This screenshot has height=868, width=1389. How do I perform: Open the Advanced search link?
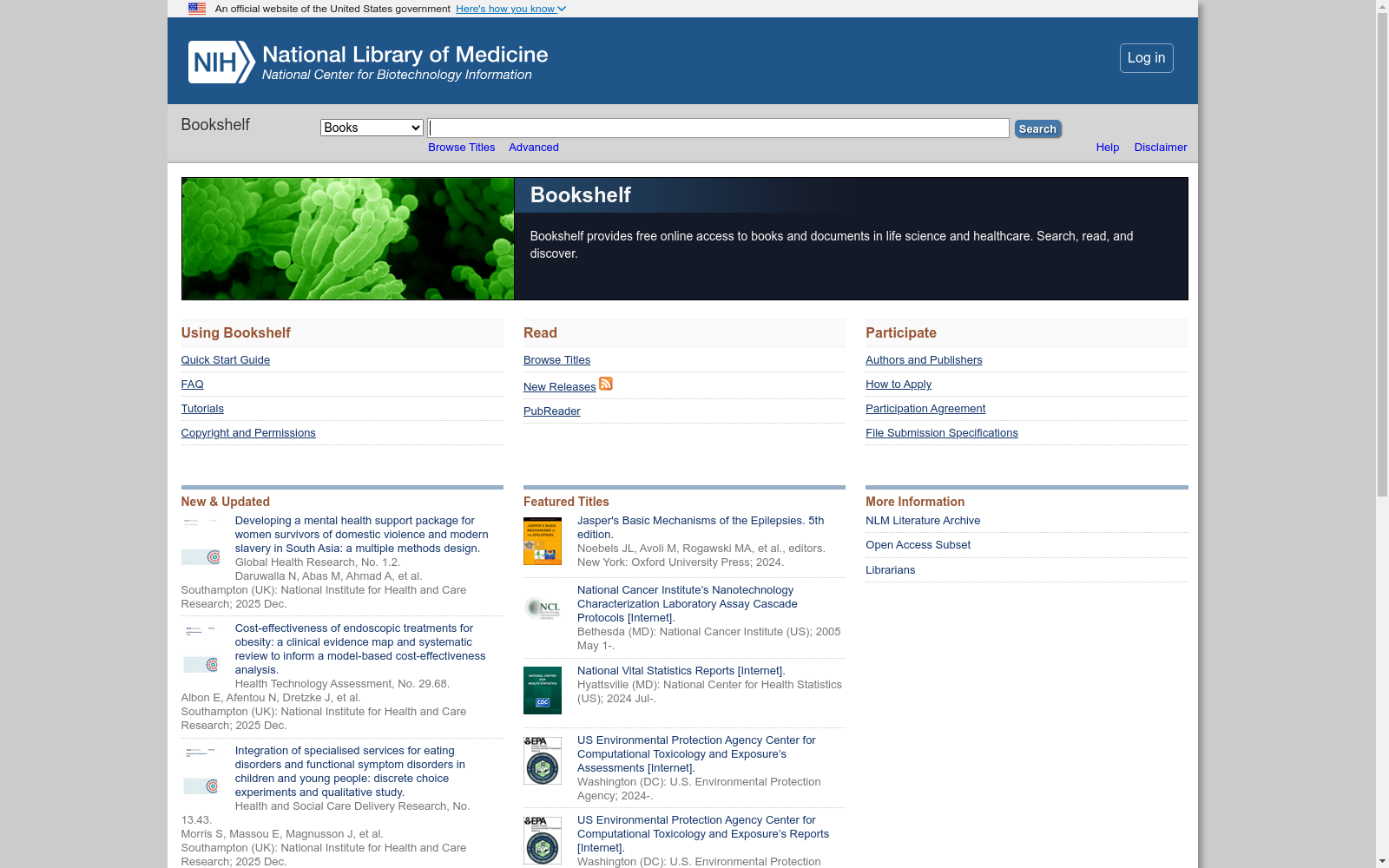tap(534, 148)
